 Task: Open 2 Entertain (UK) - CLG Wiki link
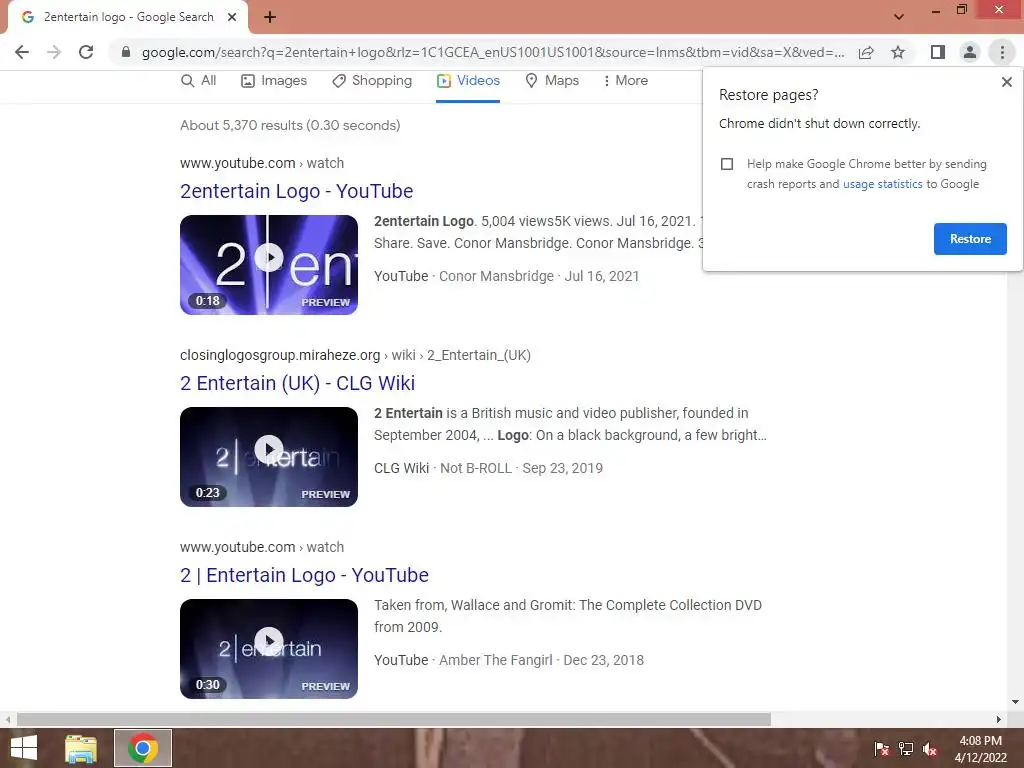coord(297,383)
